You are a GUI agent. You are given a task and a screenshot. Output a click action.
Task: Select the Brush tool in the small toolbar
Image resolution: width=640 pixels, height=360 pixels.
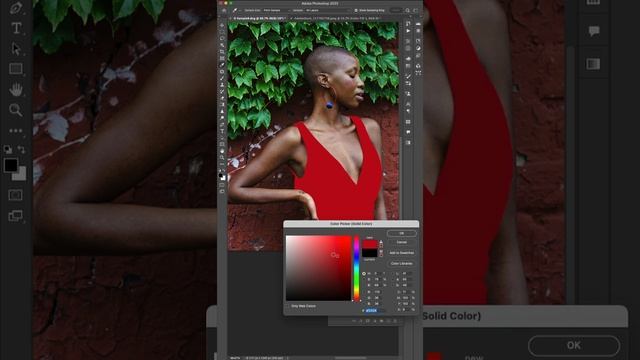[x=222, y=78]
